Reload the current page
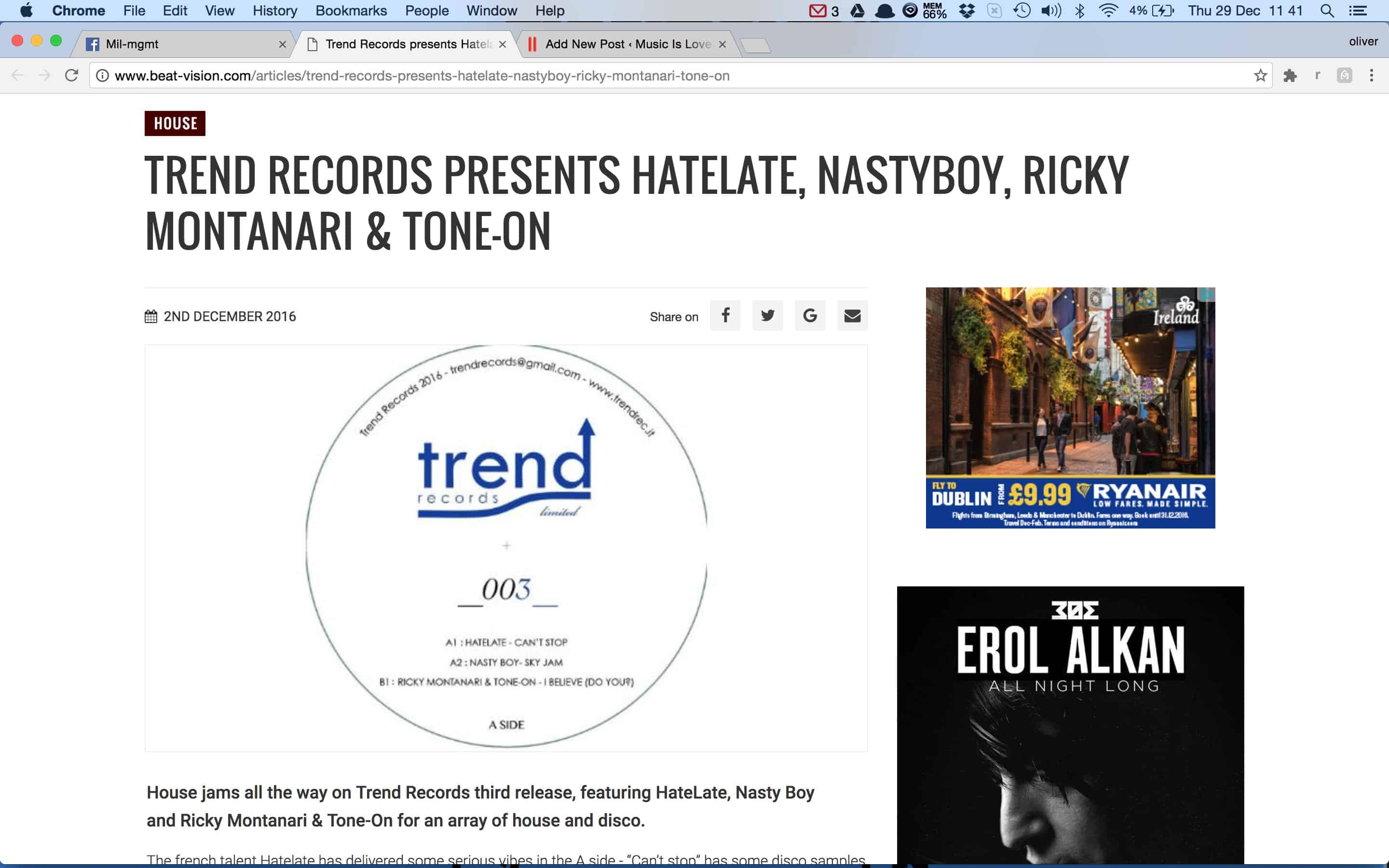The width and height of the screenshot is (1389, 868). (x=72, y=75)
